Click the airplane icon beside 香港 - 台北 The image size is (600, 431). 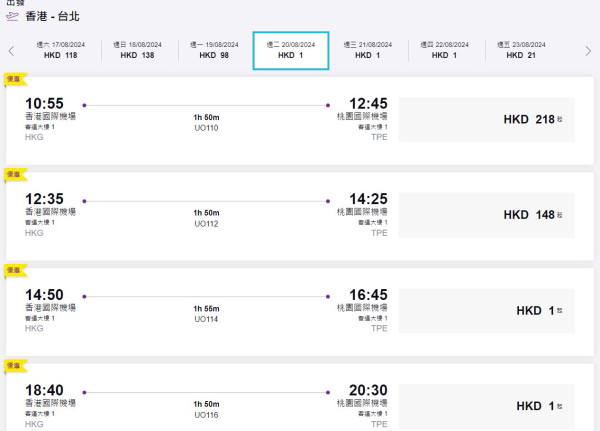point(13,17)
